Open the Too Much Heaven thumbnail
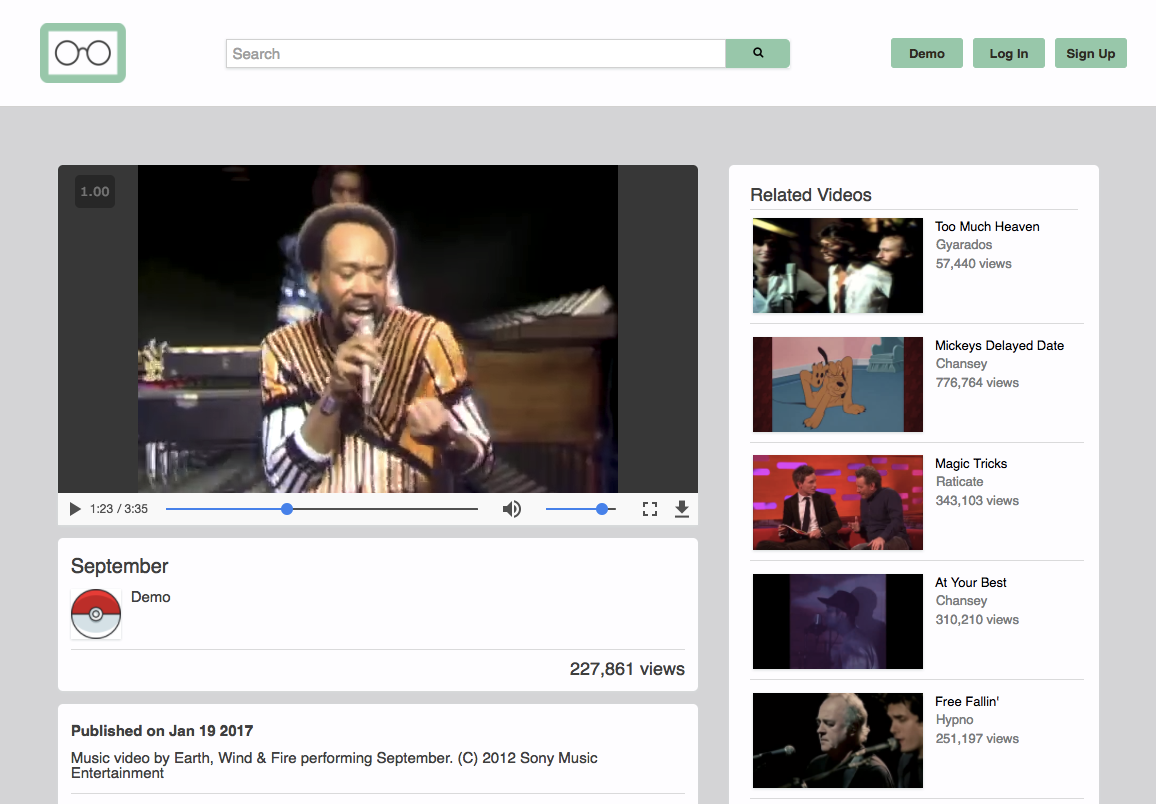 pos(838,265)
